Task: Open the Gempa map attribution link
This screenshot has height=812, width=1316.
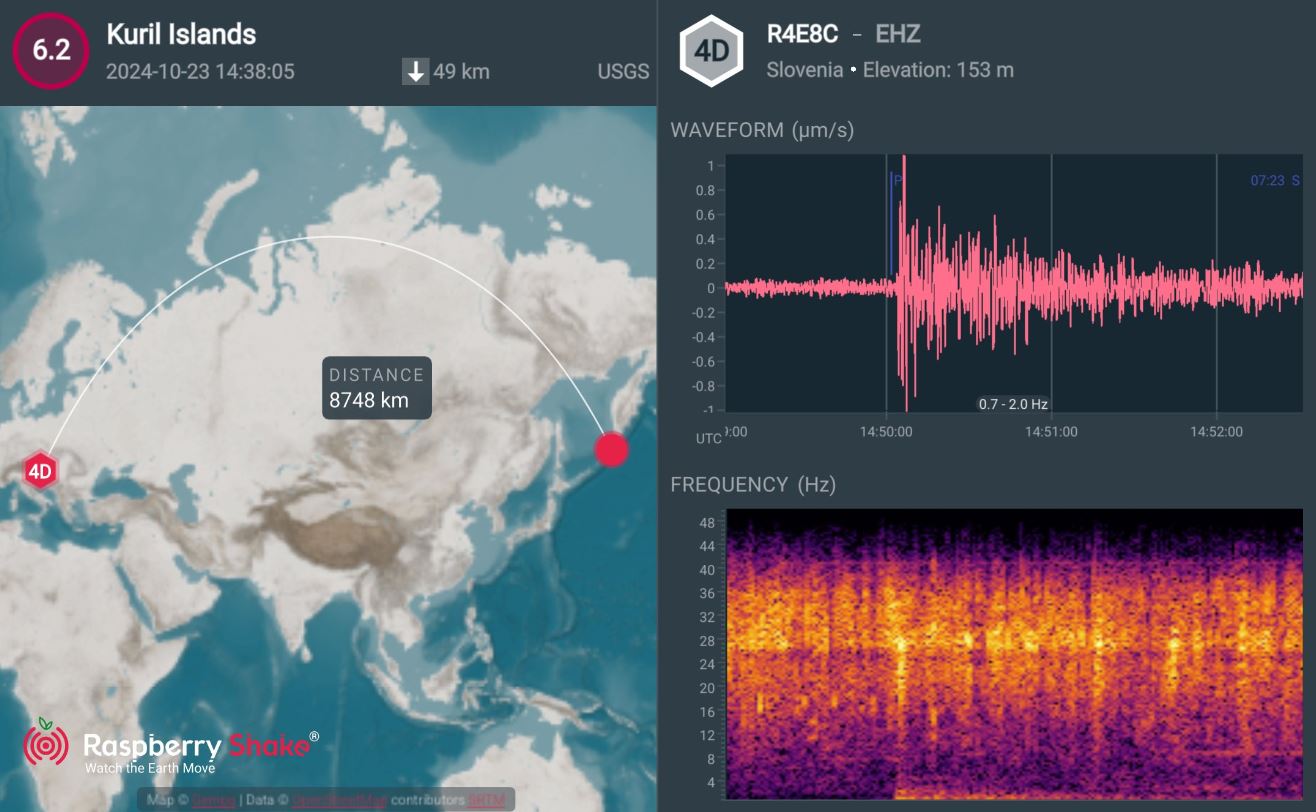Action: point(212,800)
